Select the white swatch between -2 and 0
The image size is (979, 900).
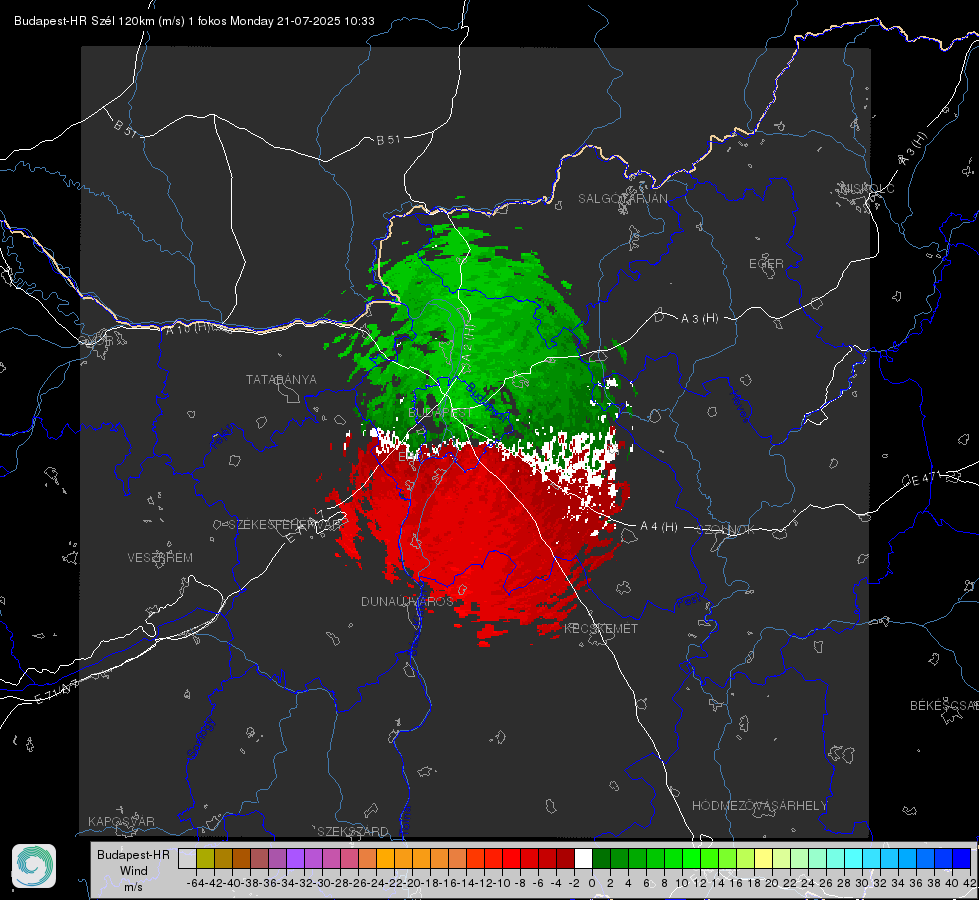coord(583,859)
